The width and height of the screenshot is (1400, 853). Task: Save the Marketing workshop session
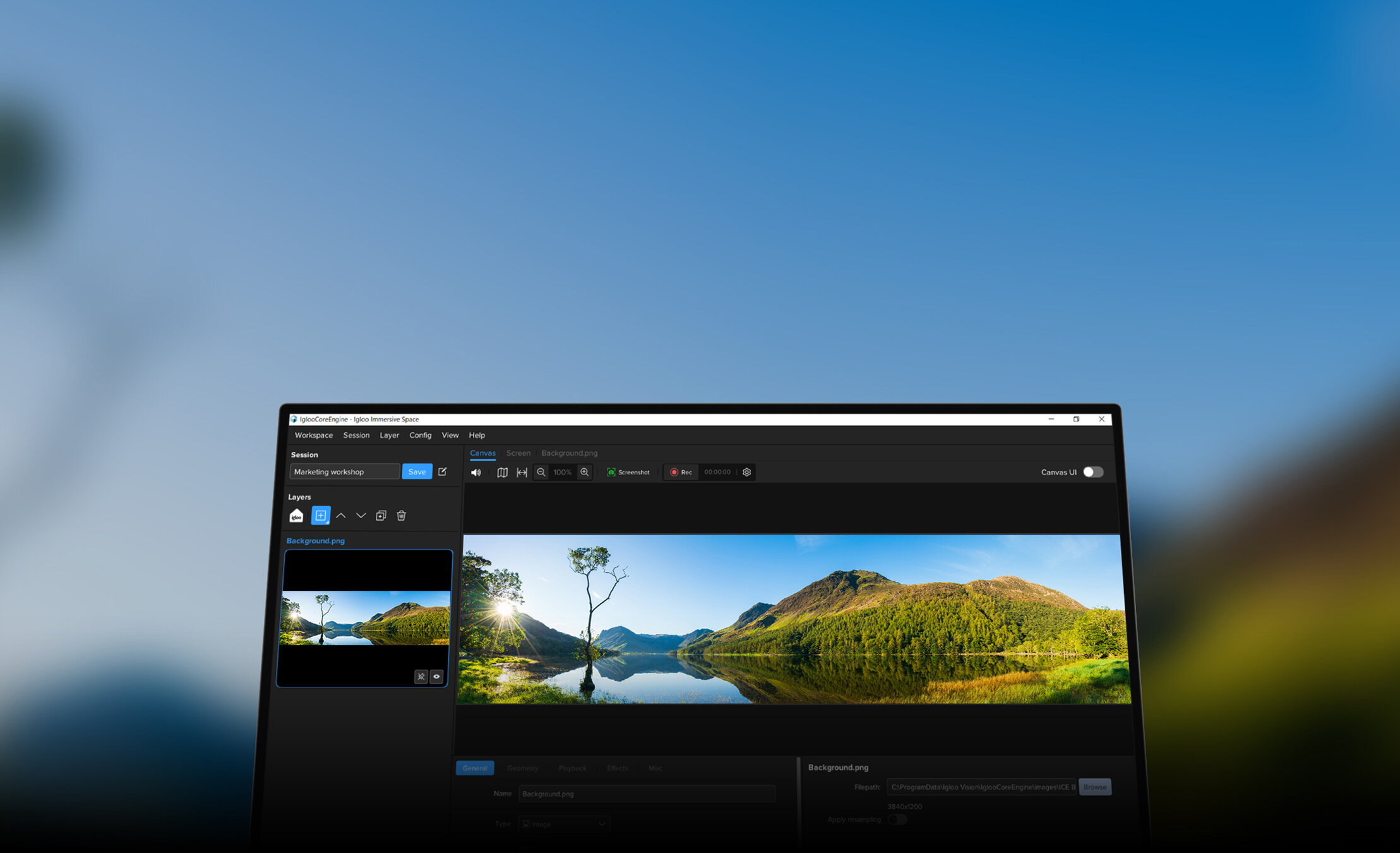click(417, 471)
